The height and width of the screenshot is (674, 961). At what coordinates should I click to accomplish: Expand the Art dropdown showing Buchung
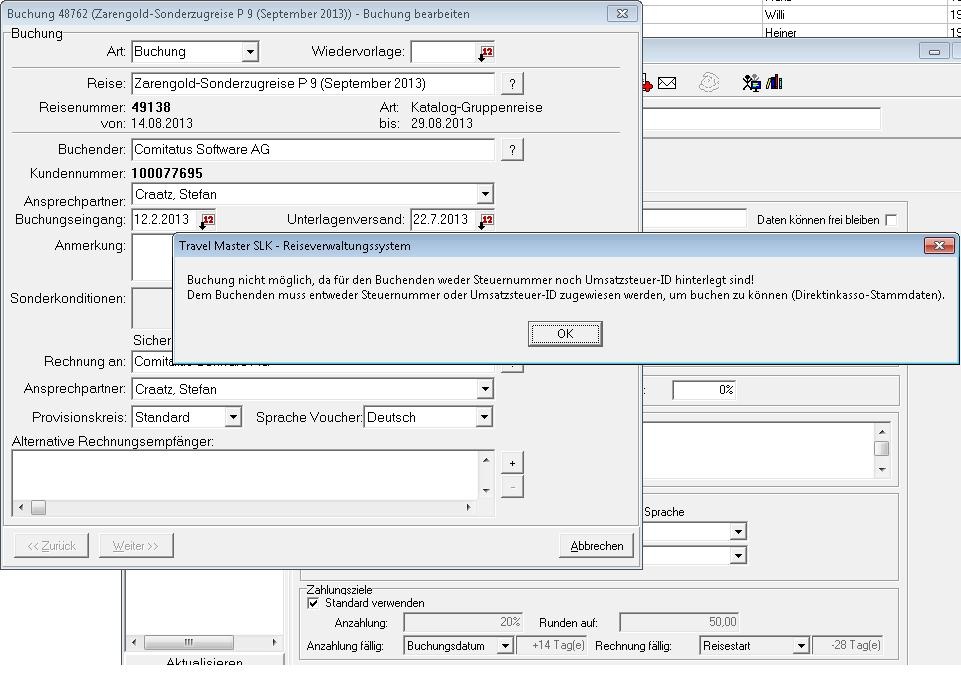250,52
